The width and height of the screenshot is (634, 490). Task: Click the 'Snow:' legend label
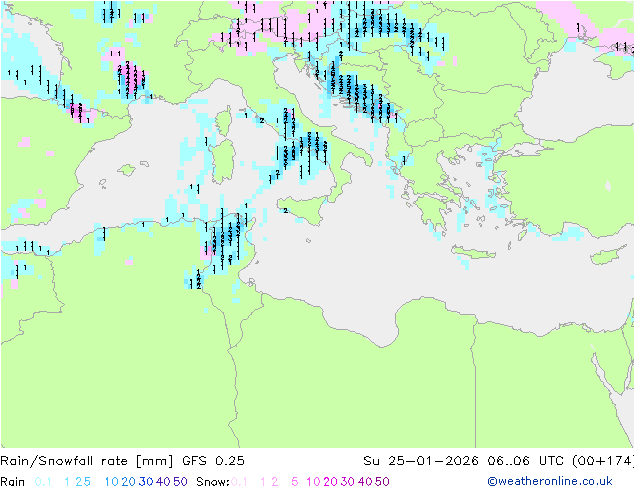213,482
